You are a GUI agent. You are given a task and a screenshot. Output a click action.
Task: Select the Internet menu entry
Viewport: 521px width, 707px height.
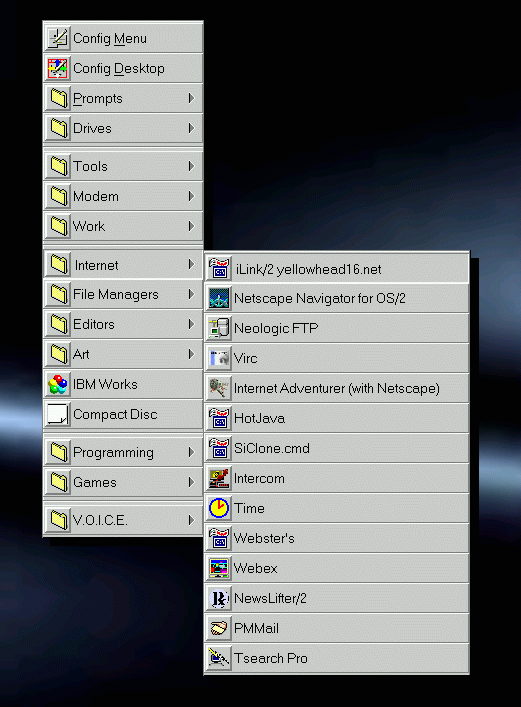(123, 264)
